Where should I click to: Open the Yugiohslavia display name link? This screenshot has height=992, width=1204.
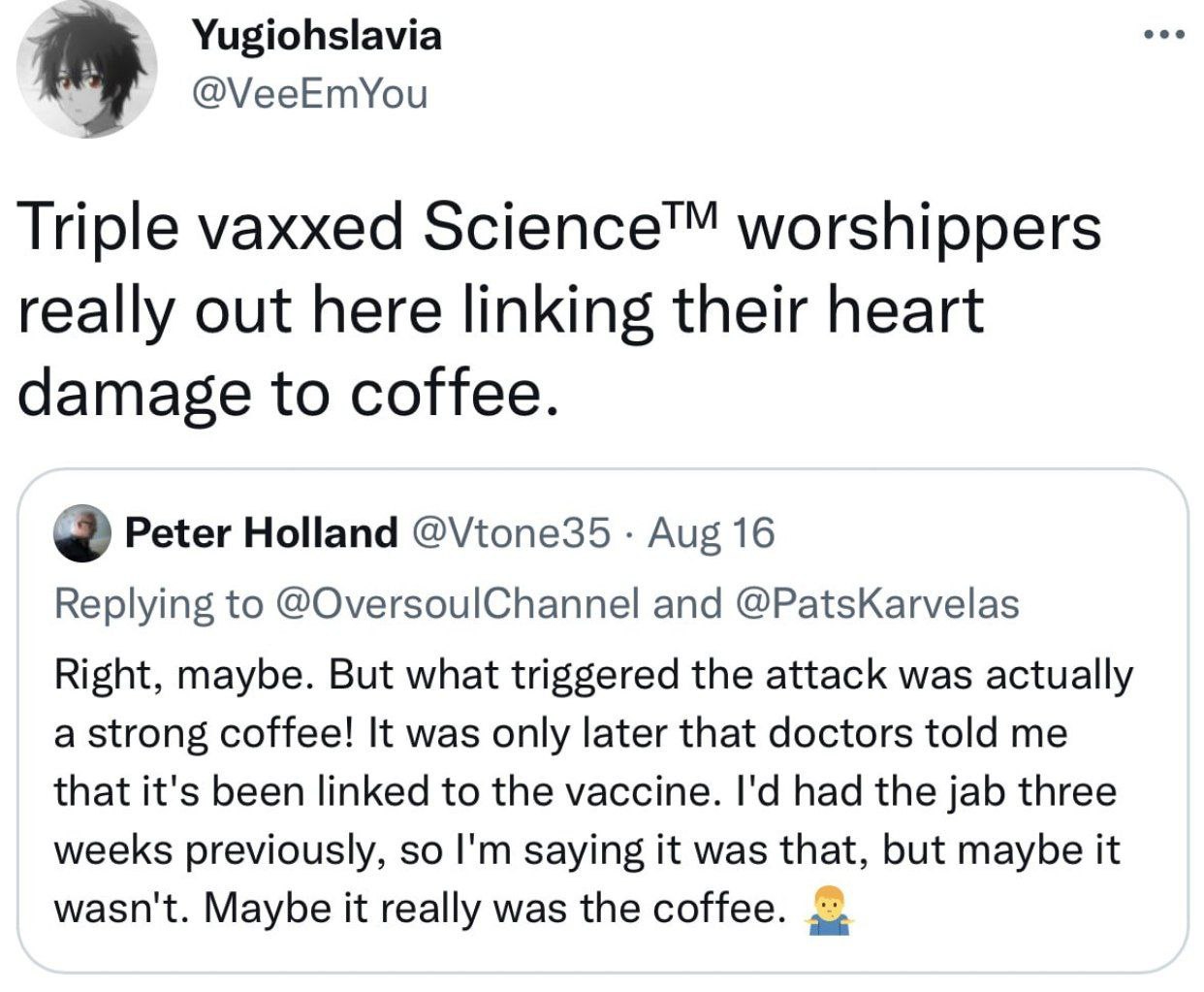pos(317,36)
